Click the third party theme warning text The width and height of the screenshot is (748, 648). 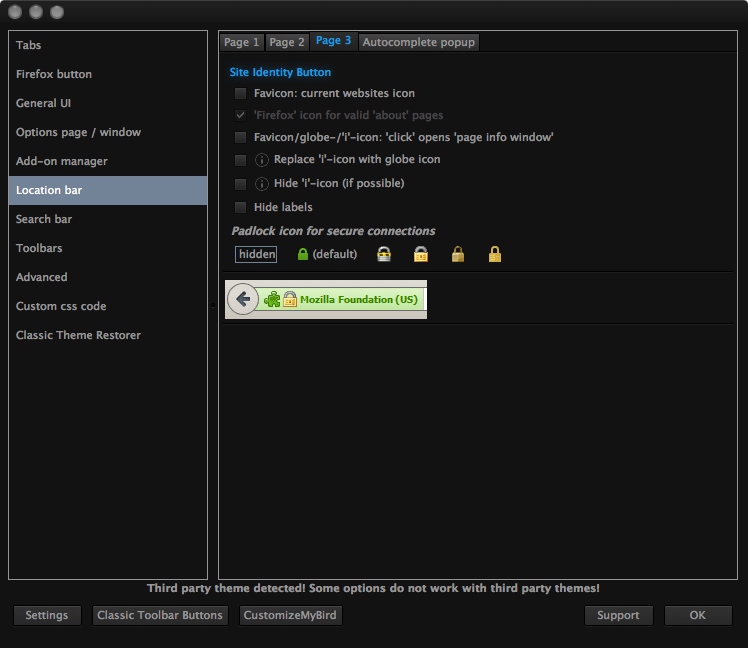coord(373,588)
